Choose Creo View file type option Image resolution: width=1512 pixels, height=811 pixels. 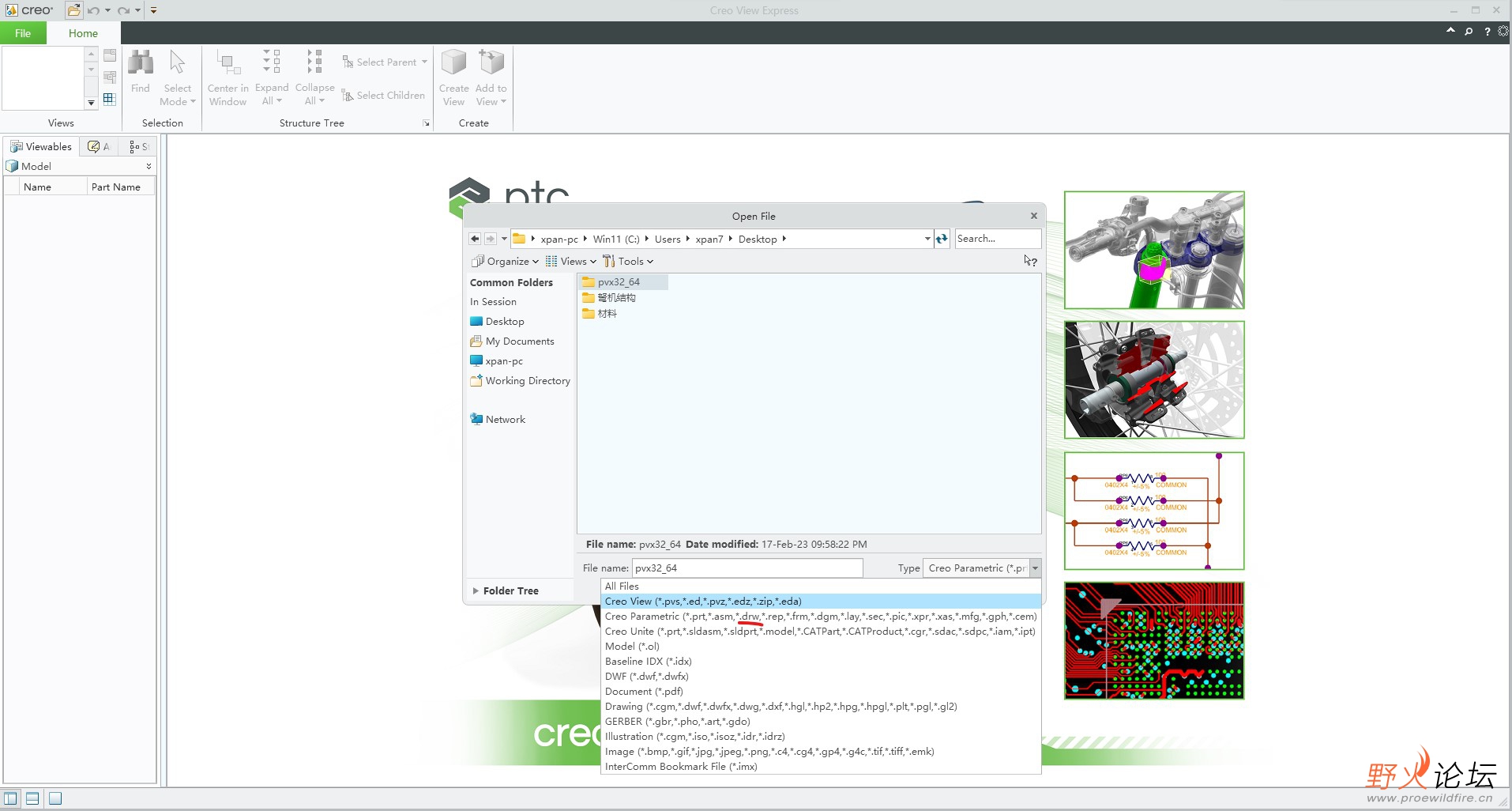(821, 602)
